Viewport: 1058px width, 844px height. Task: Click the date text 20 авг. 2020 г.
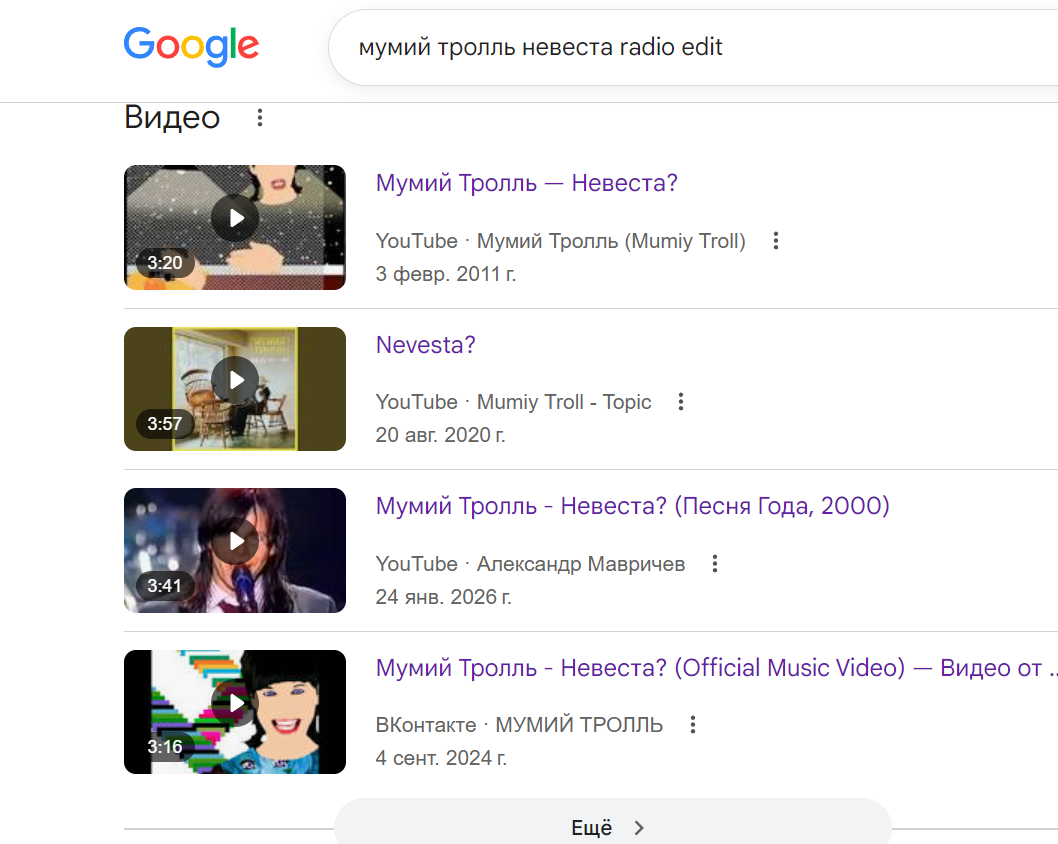(441, 435)
